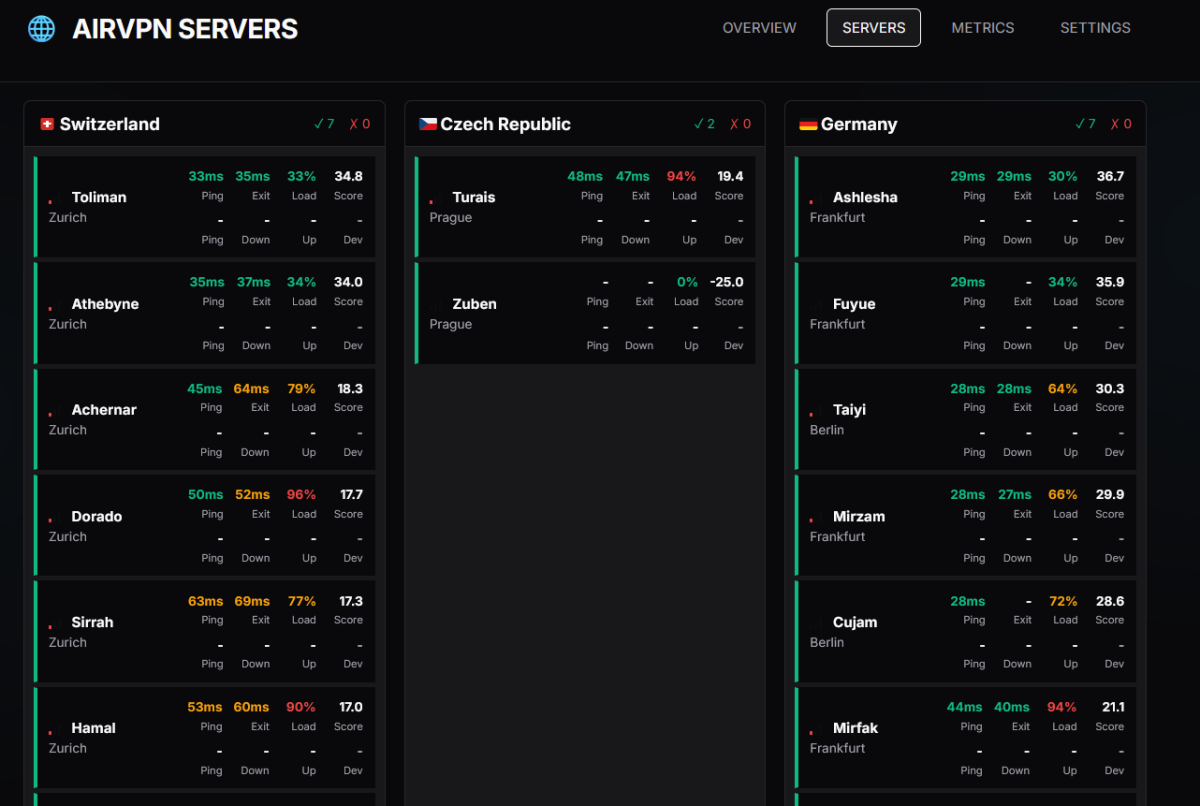The height and width of the screenshot is (806, 1200).
Task: Open the Overview tab
Action: (x=759, y=28)
